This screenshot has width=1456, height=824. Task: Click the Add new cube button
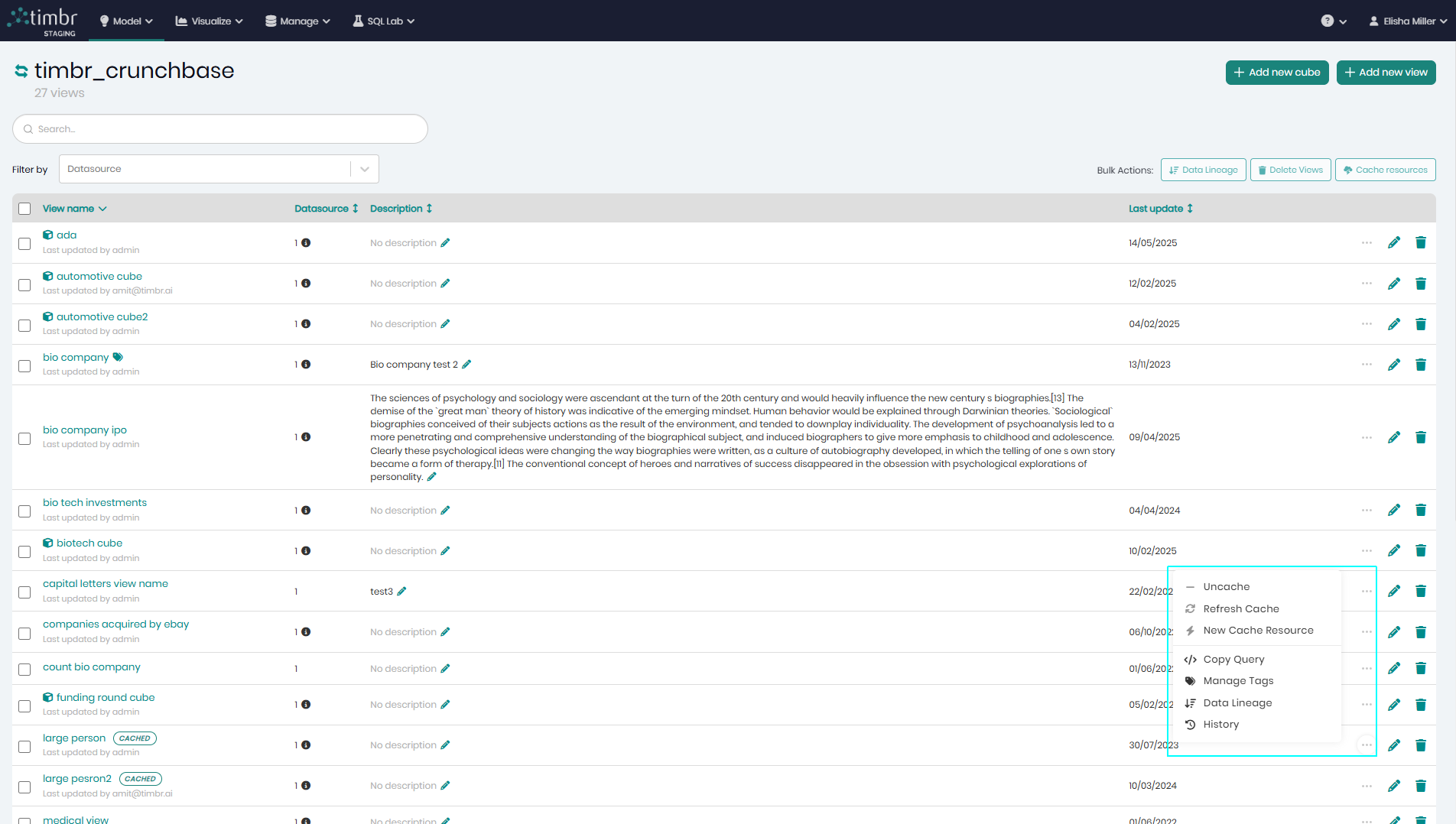click(x=1276, y=72)
